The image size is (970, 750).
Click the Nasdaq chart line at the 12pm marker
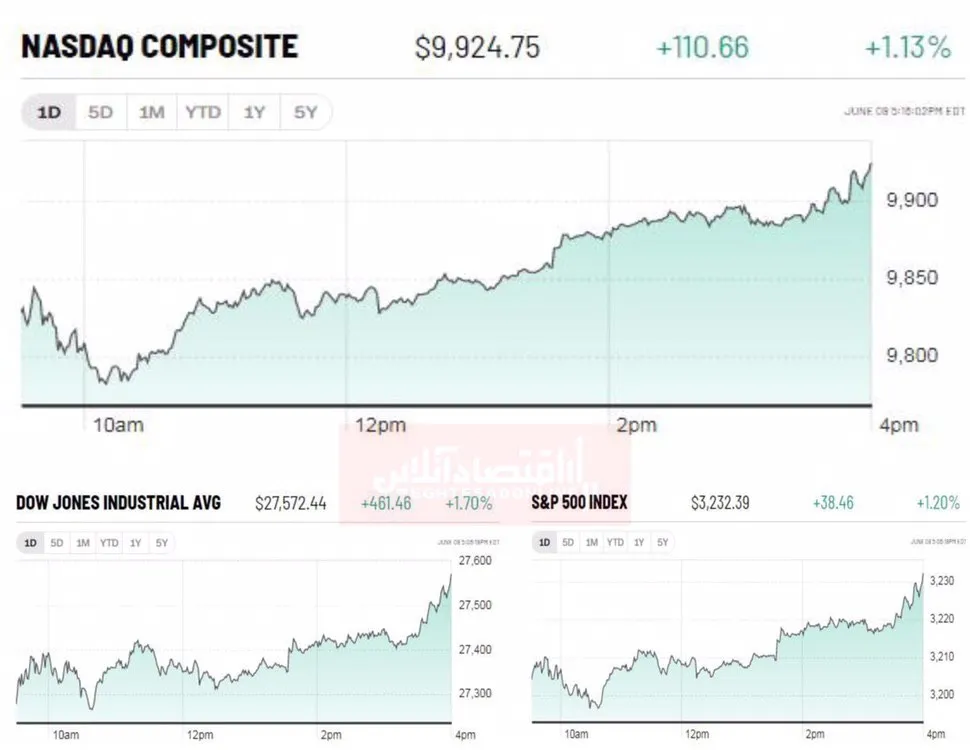pos(346,297)
